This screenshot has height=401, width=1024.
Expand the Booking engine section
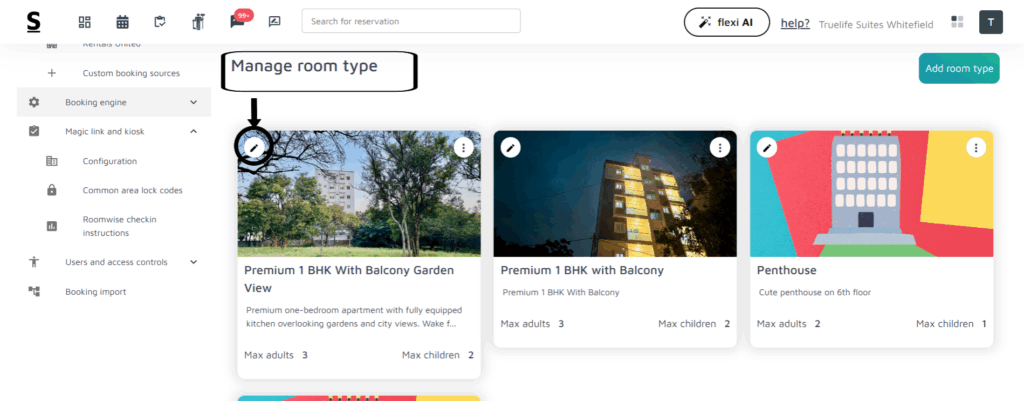pos(193,102)
